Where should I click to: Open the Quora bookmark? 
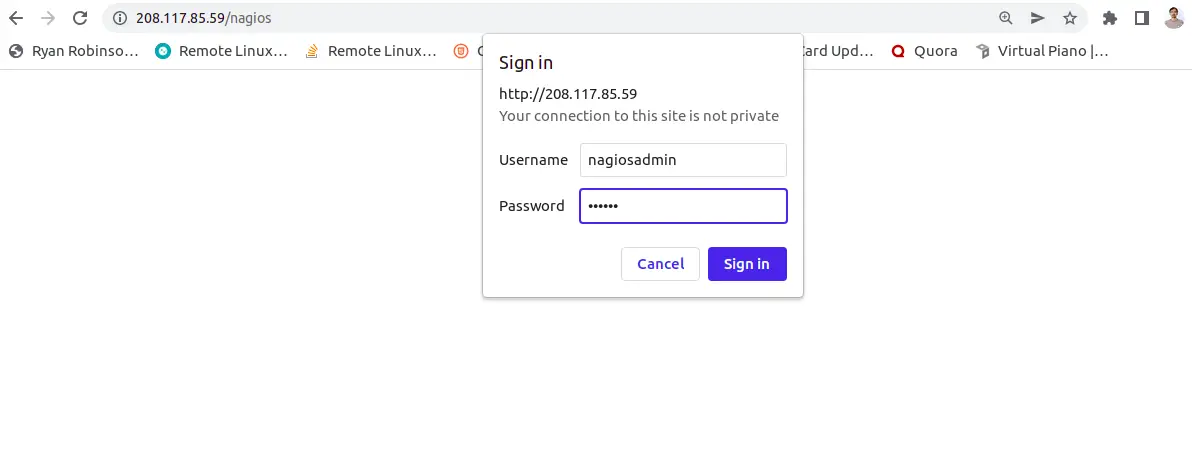click(x=924, y=51)
